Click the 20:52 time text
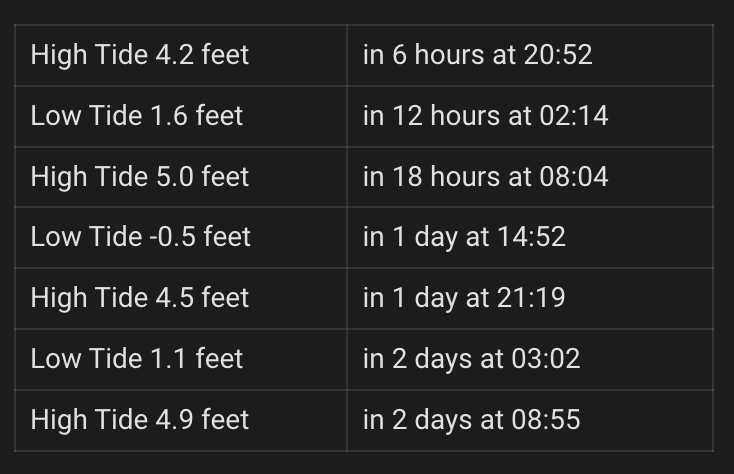 pos(558,54)
